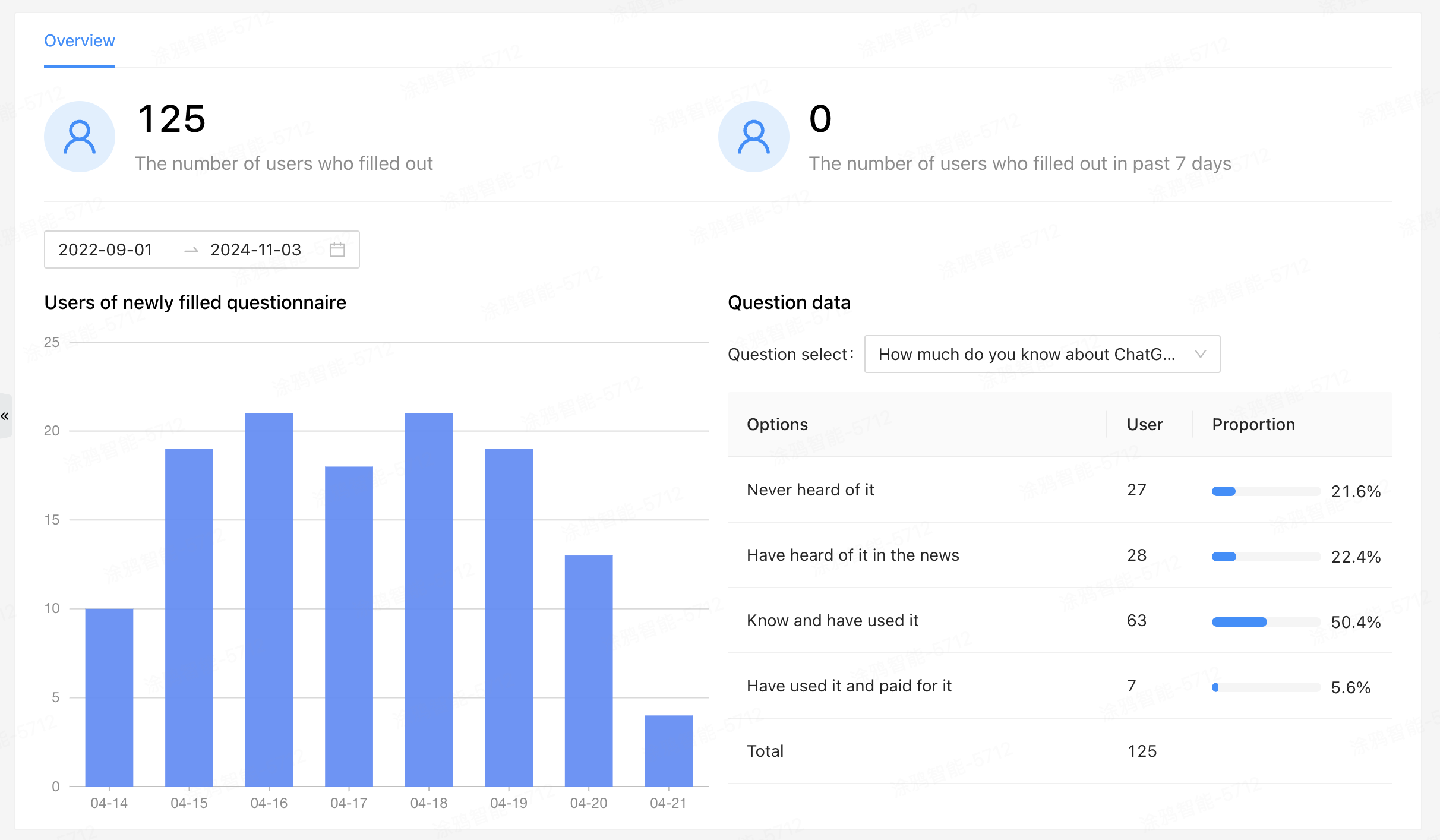Click the User column header
The image size is (1440, 840).
(x=1145, y=424)
